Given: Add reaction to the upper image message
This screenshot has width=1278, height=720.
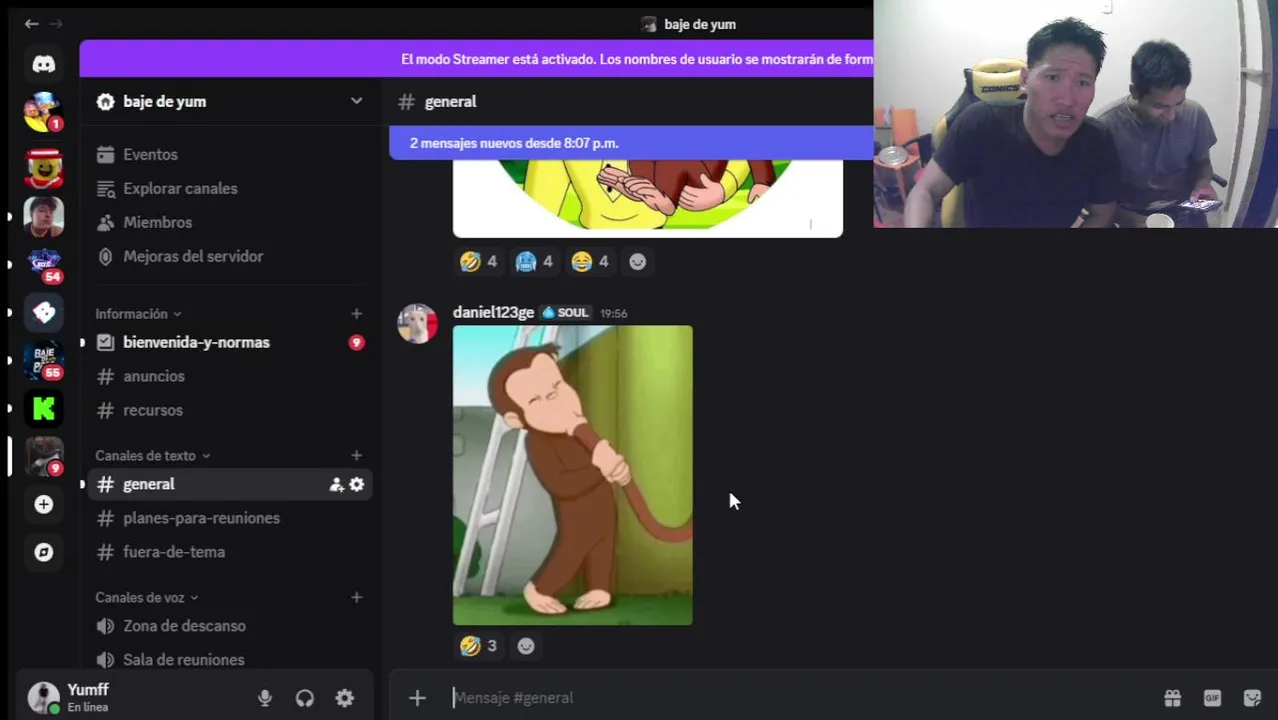Looking at the screenshot, I should [x=637, y=262].
